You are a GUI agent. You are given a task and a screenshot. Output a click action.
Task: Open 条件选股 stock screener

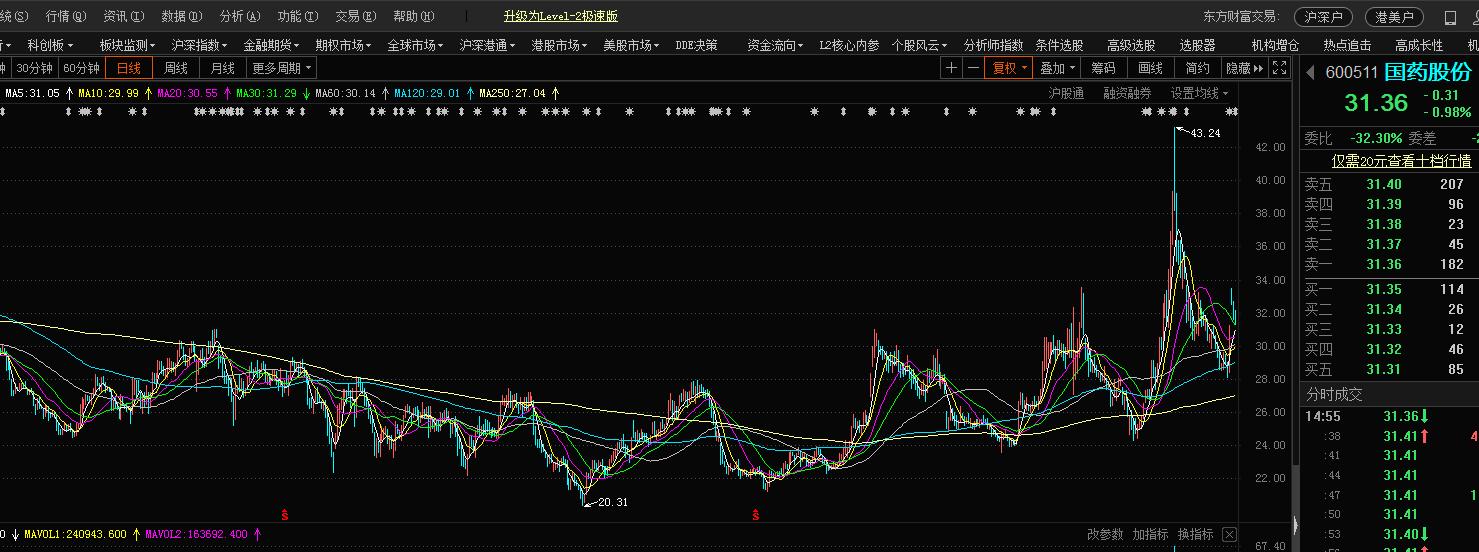click(1059, 45)
